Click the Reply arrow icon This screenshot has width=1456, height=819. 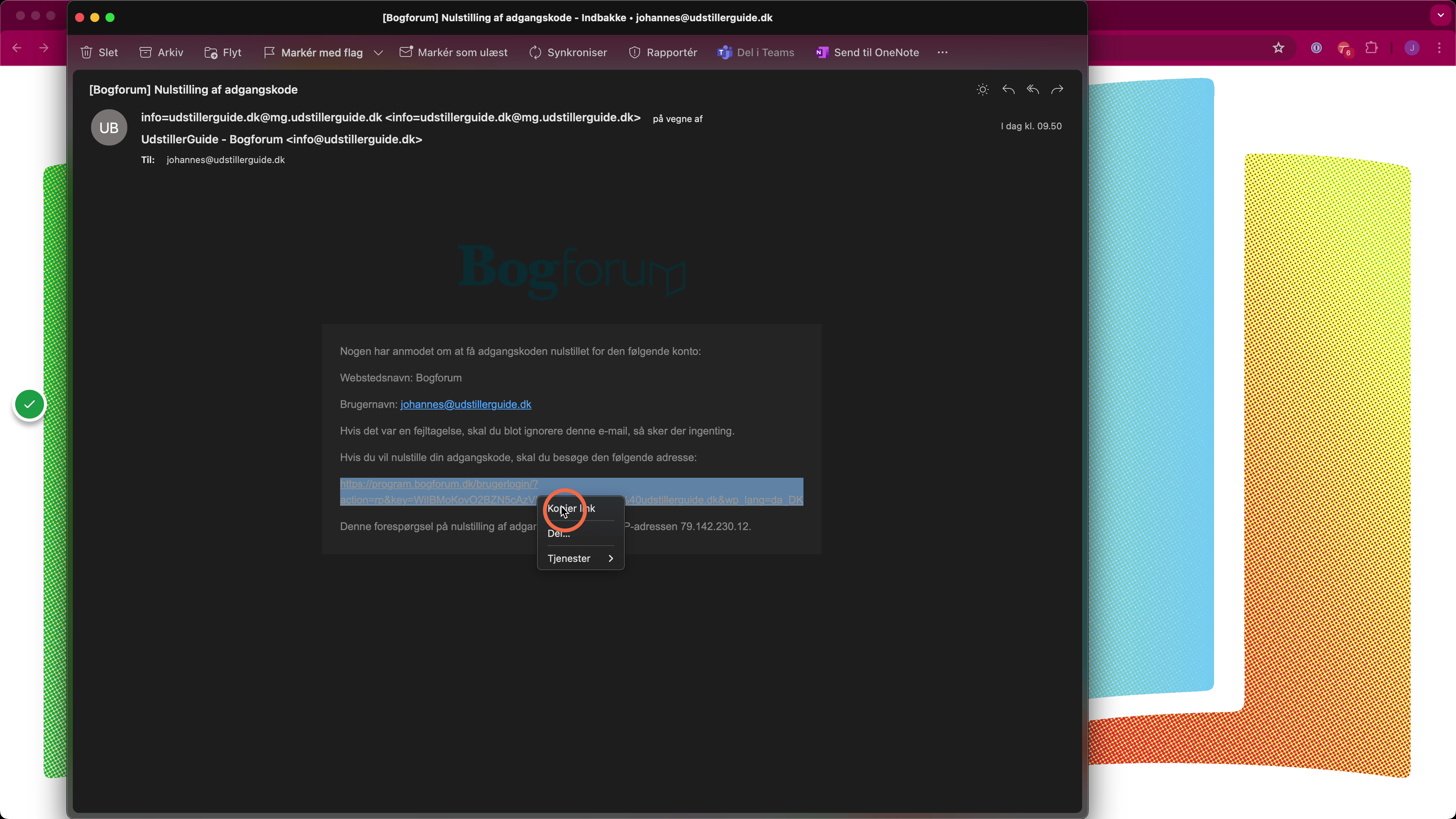click(1008, 89)
